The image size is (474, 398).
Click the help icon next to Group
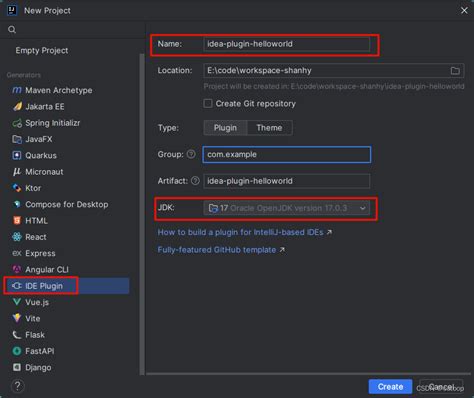(x=191, y=154)
